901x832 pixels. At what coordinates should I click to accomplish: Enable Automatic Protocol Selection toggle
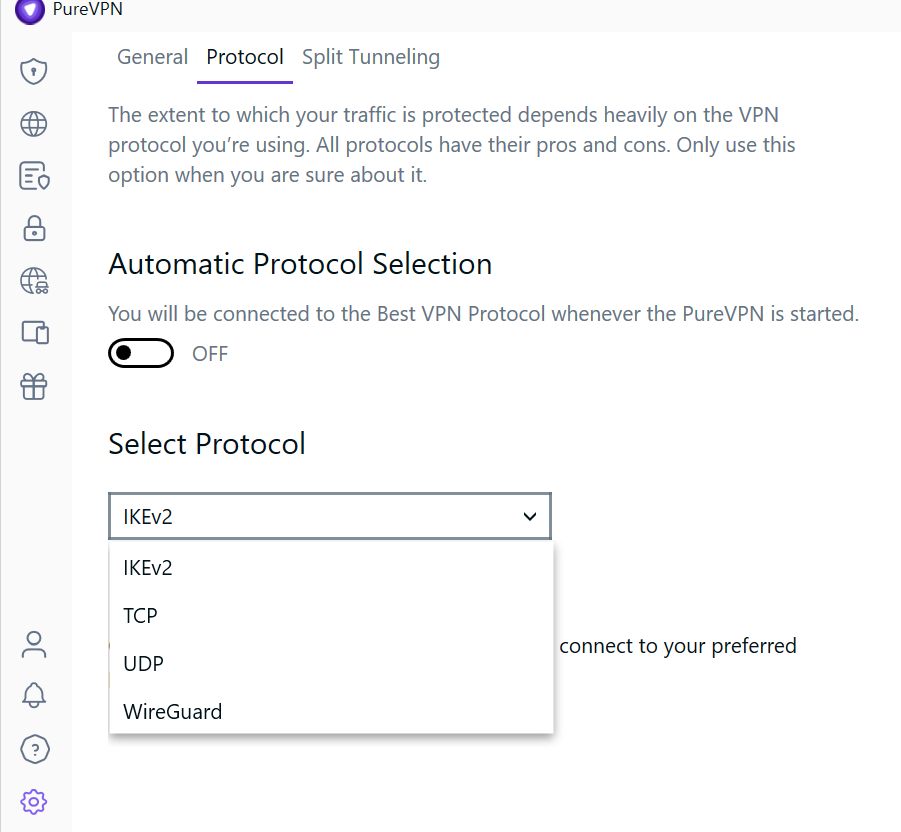(141, 353)
